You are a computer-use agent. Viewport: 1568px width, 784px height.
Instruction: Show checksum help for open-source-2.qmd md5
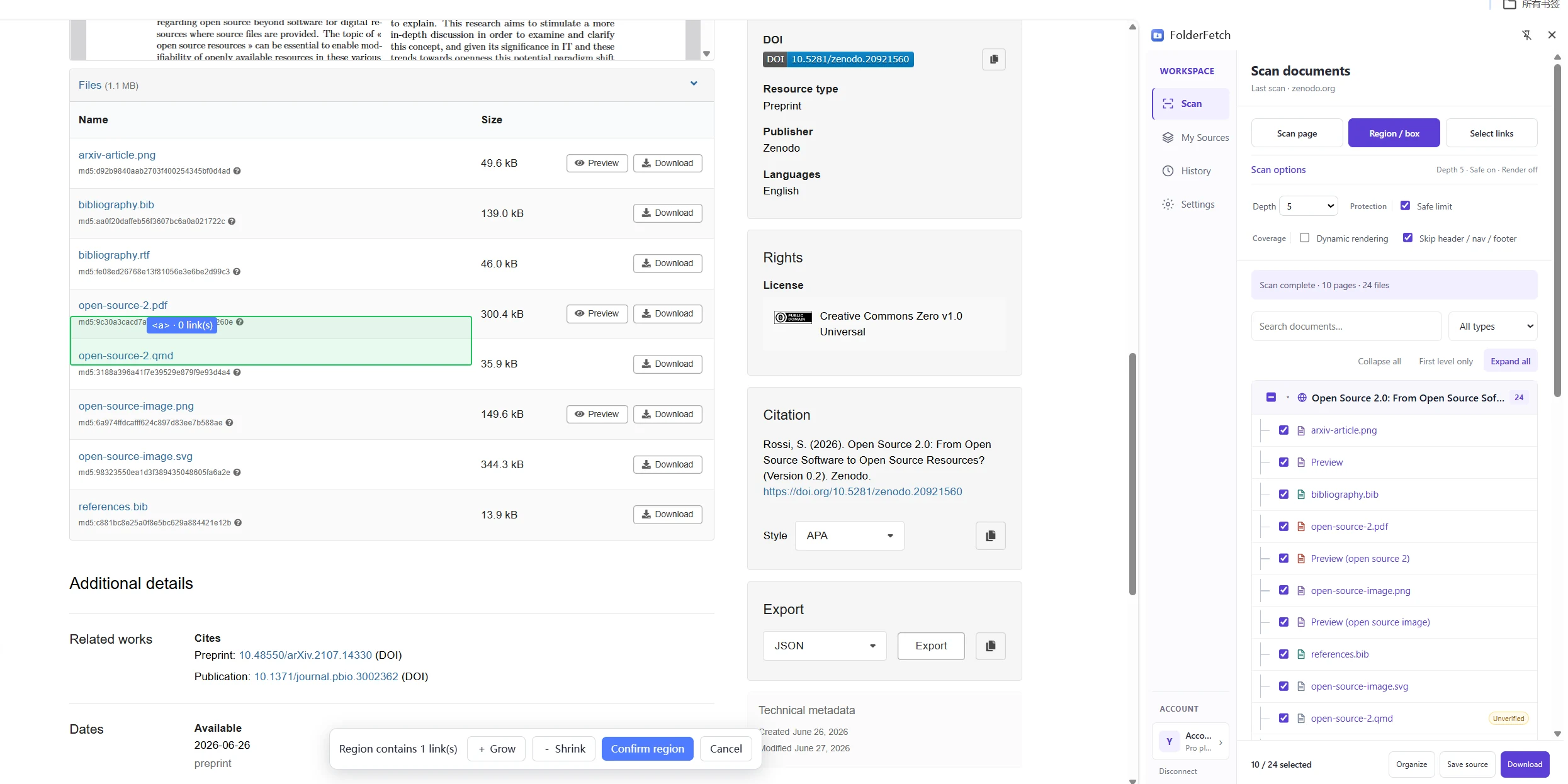click(237, 372)
